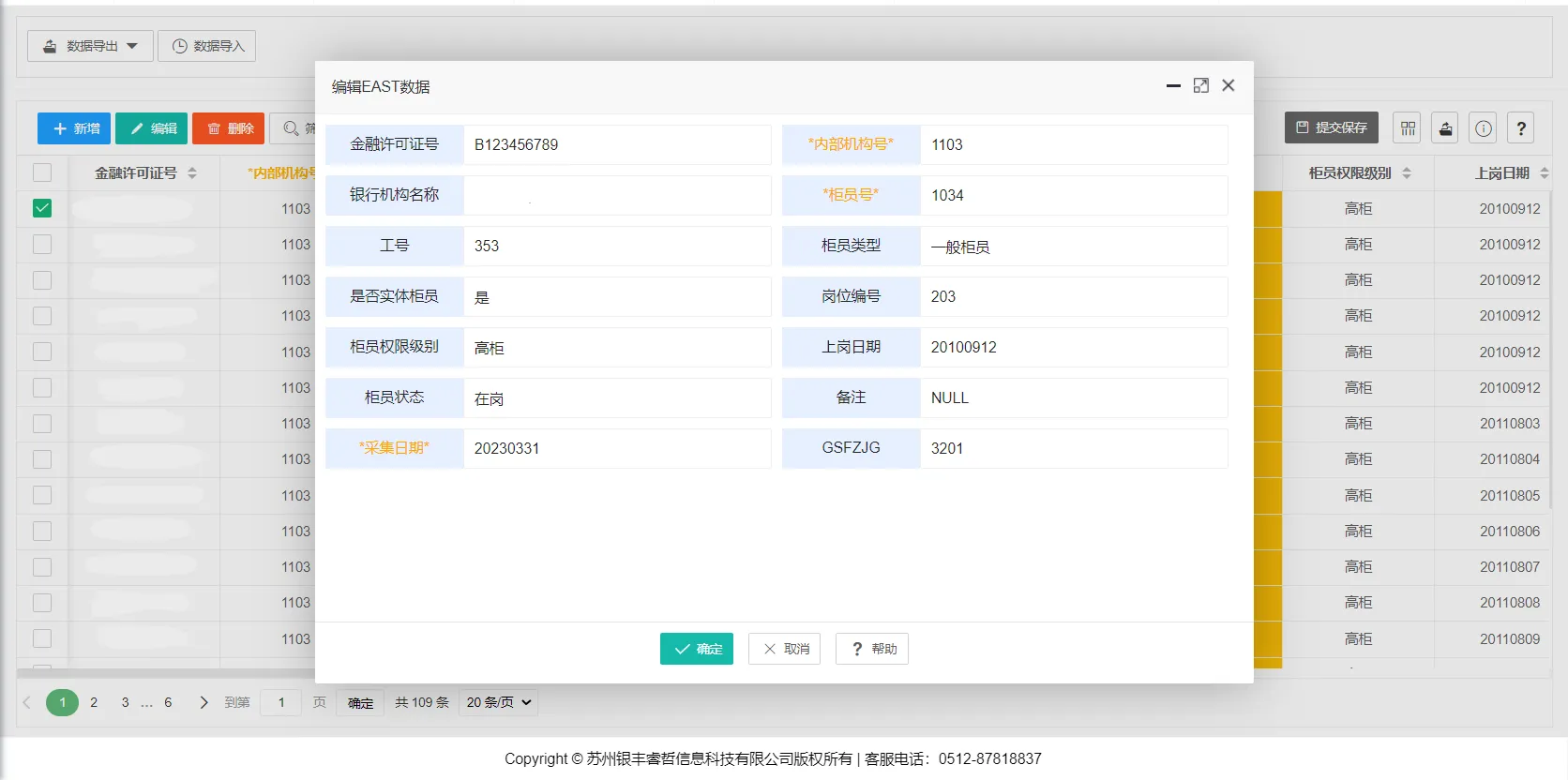Switch to page 2 in pagination
The image size is (1568, 780).
click(x=94, y=702)
